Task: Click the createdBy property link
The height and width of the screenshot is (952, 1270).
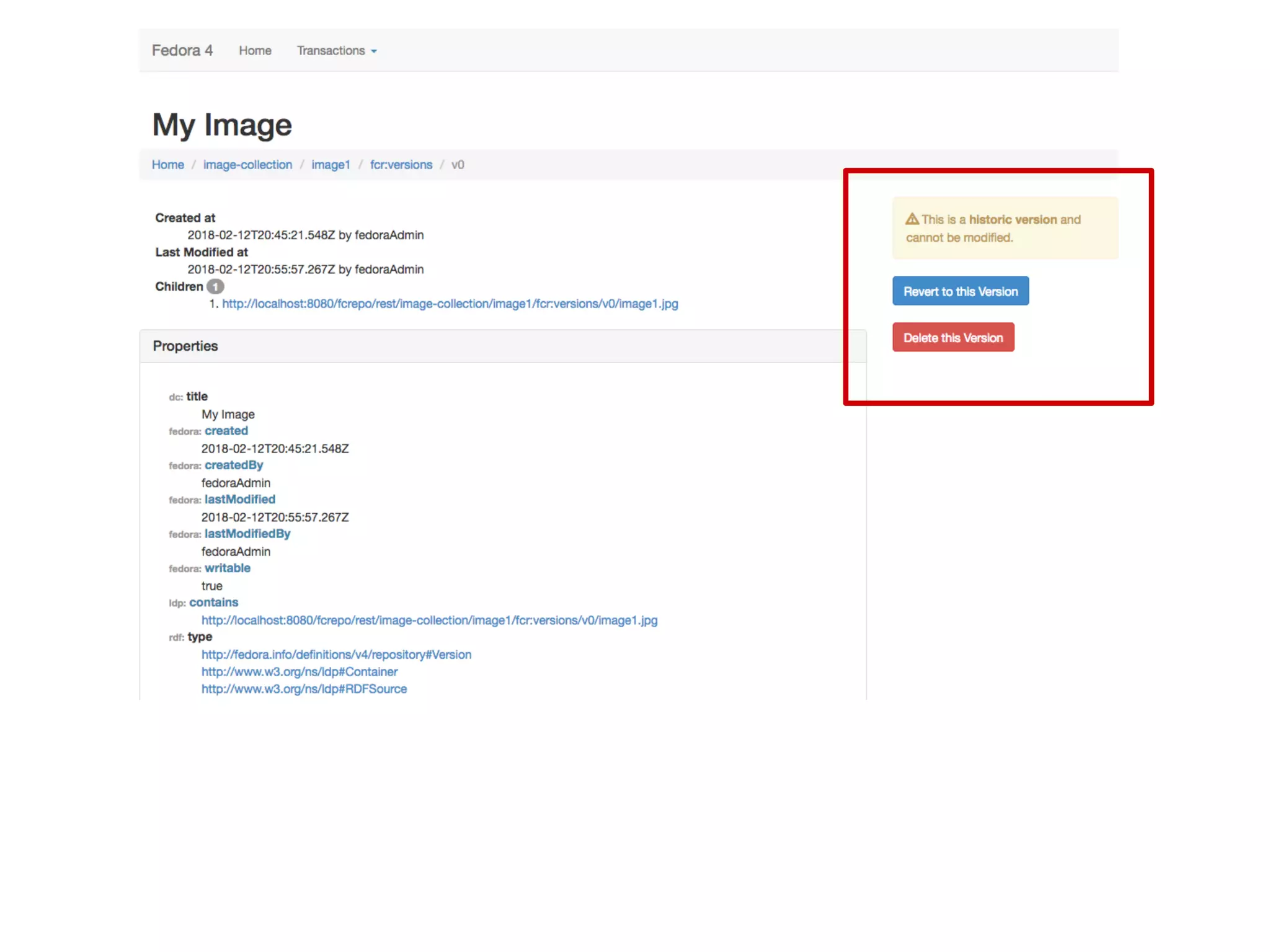Action: point(234,465)
